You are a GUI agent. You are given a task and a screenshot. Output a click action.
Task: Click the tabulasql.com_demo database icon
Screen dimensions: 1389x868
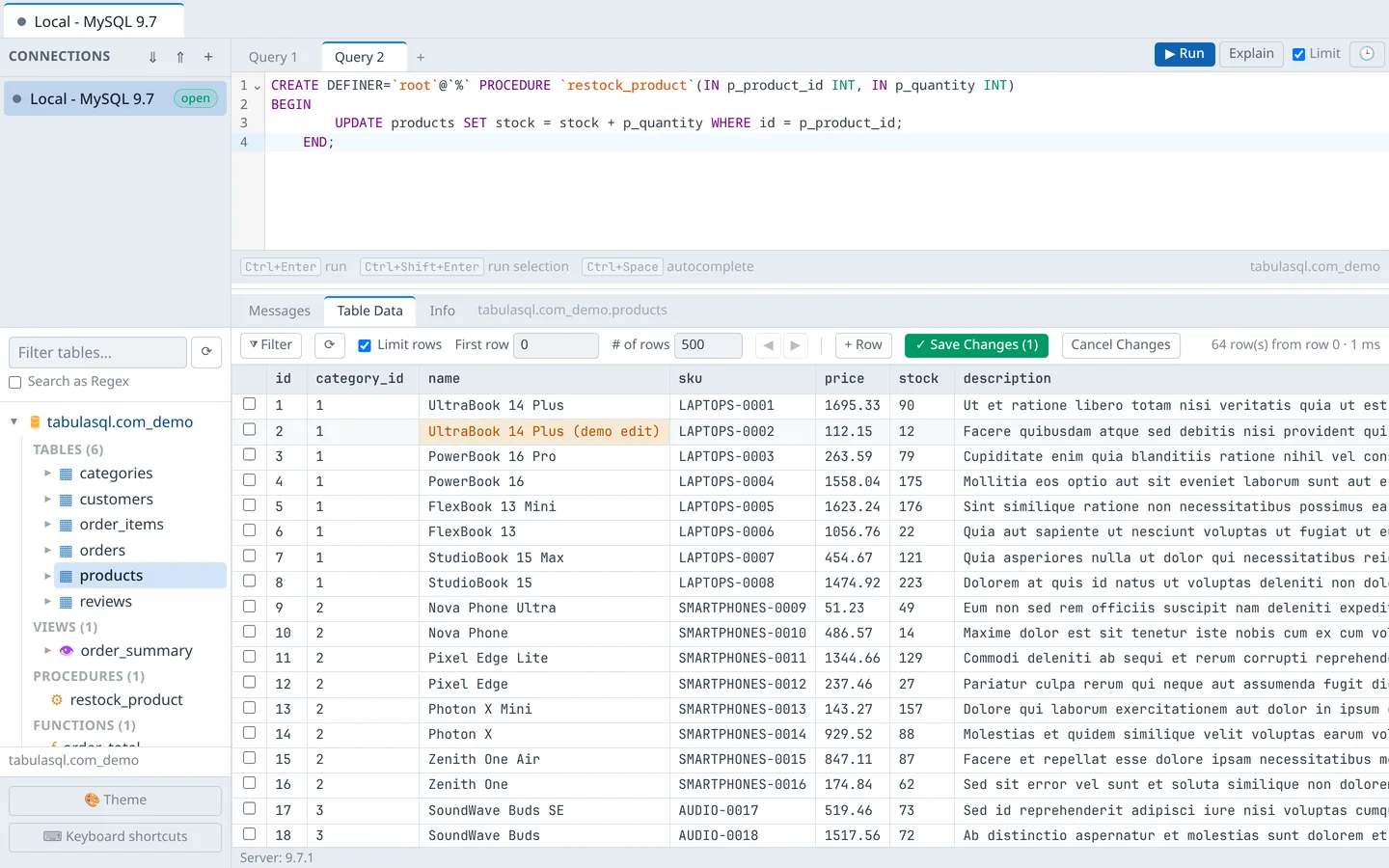pos(35,422)
